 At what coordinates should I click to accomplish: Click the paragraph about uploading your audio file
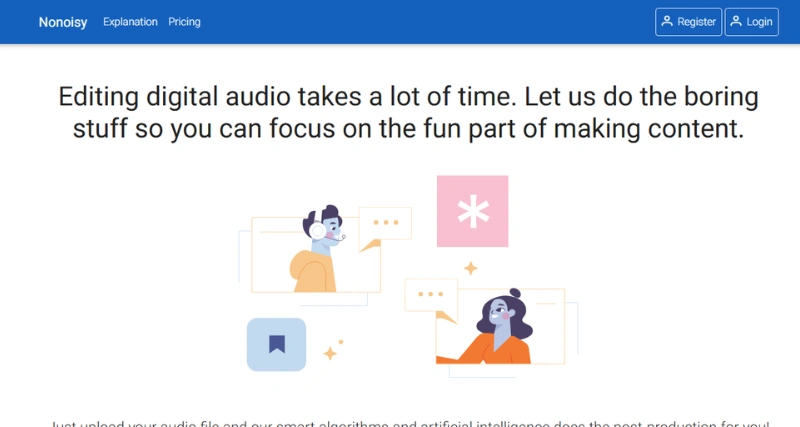click(x=408, y=421)
